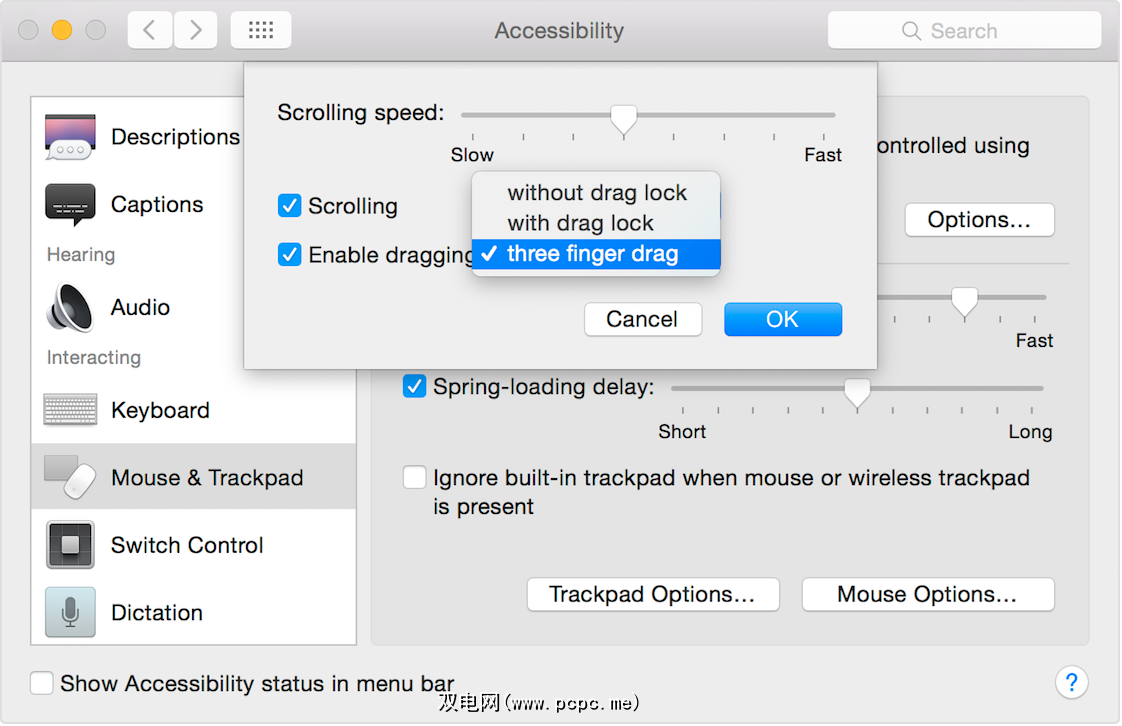Select 'three finger drag' menu item

pos(592,254)
